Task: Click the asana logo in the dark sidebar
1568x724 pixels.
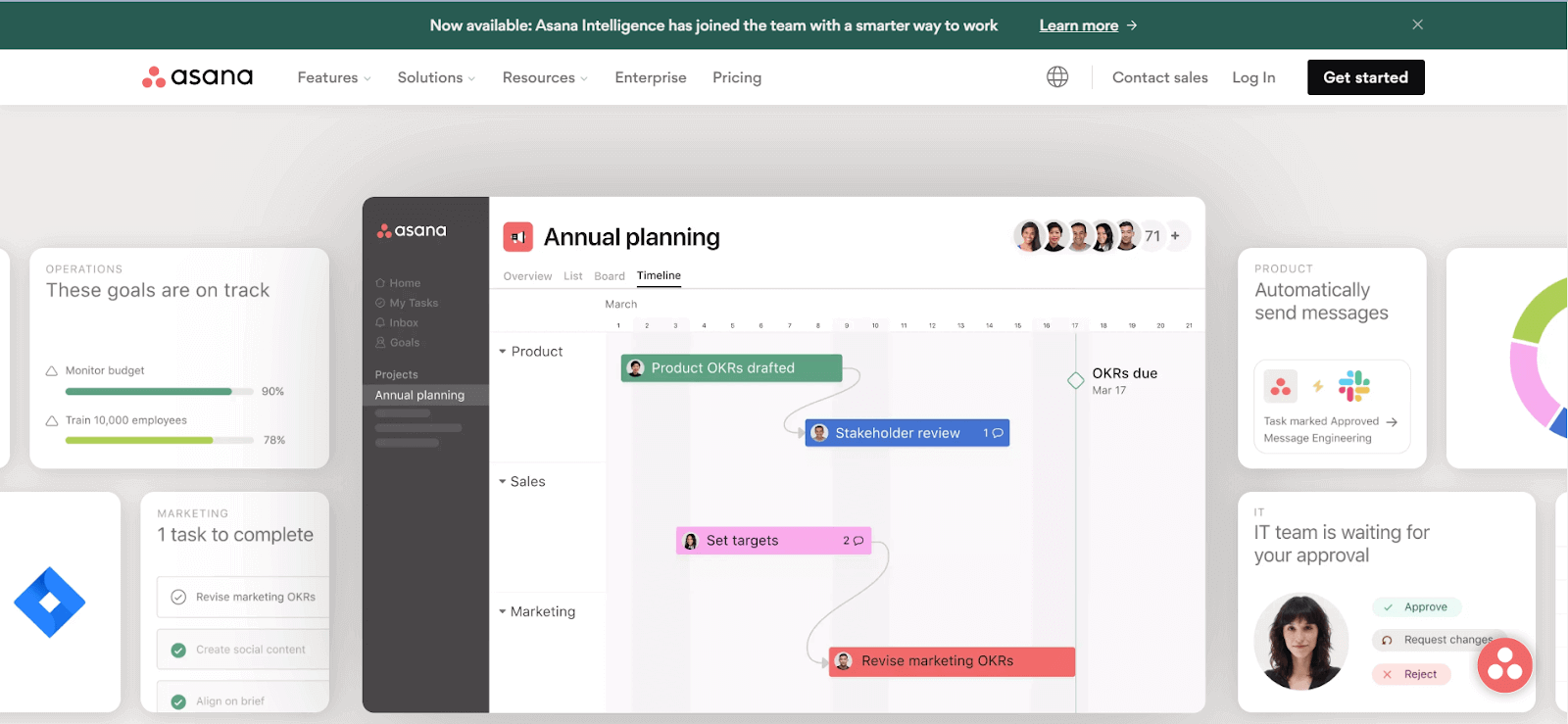Action: pyautogui.click(x=412, y=231)
